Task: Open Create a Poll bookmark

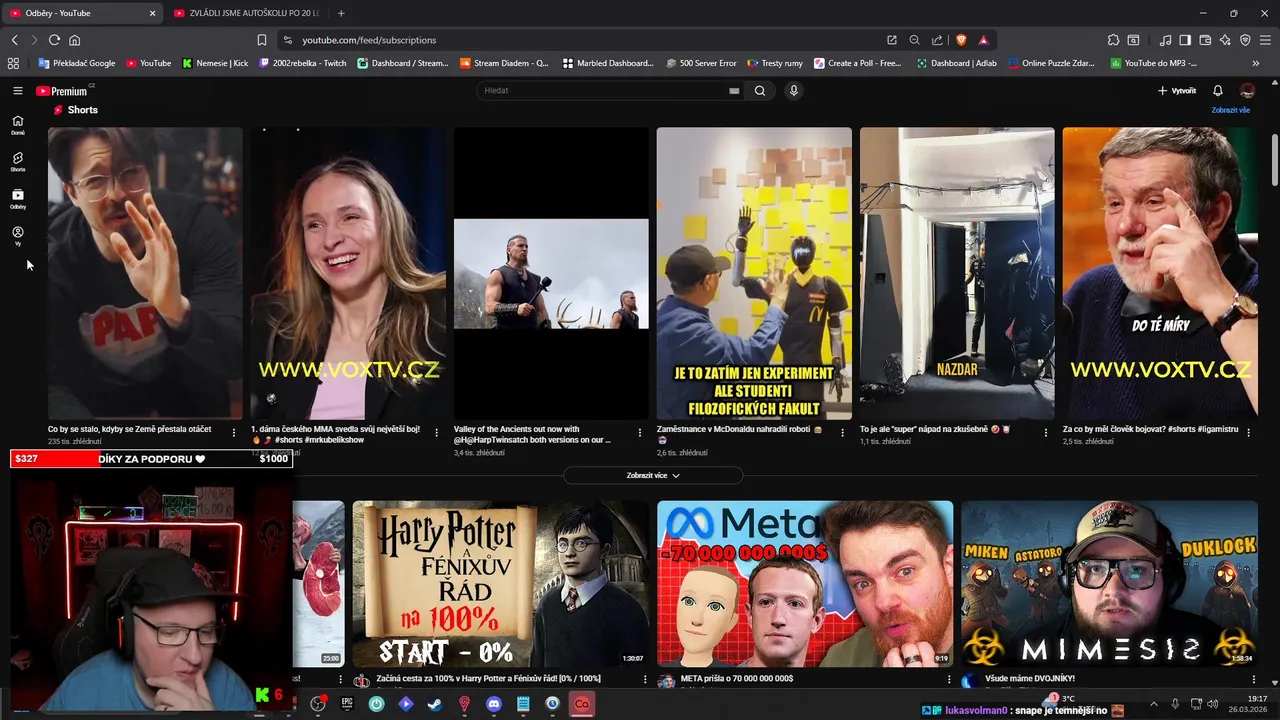Action: (858, 63)
